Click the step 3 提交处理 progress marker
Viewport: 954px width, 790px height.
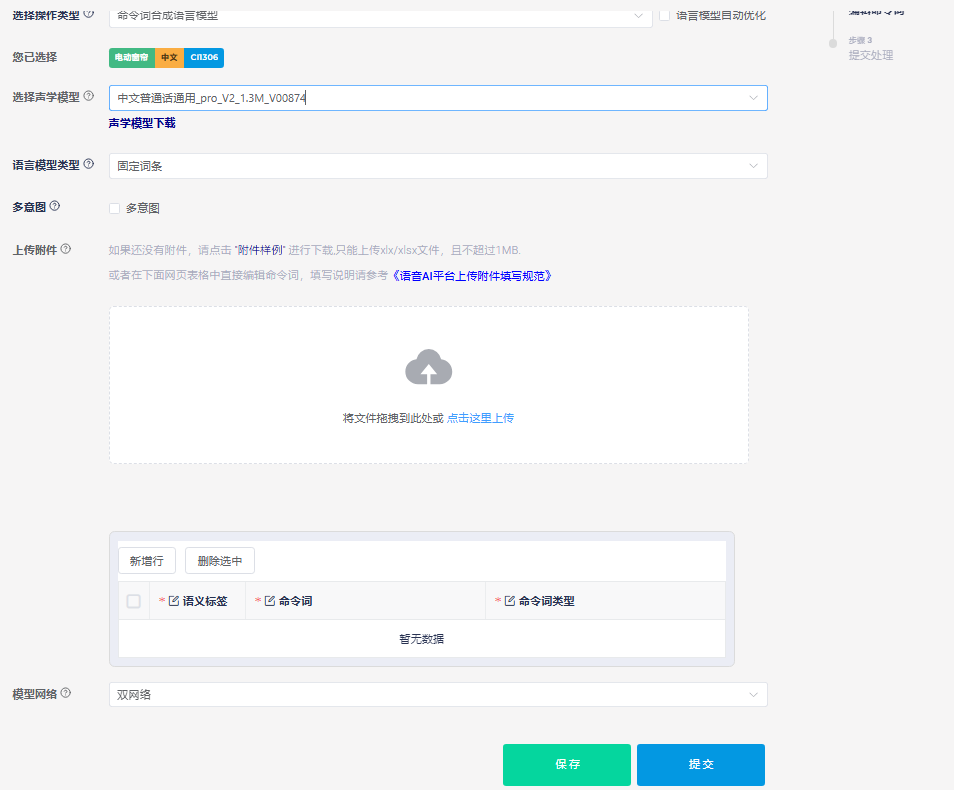click(x=832, y=45)
